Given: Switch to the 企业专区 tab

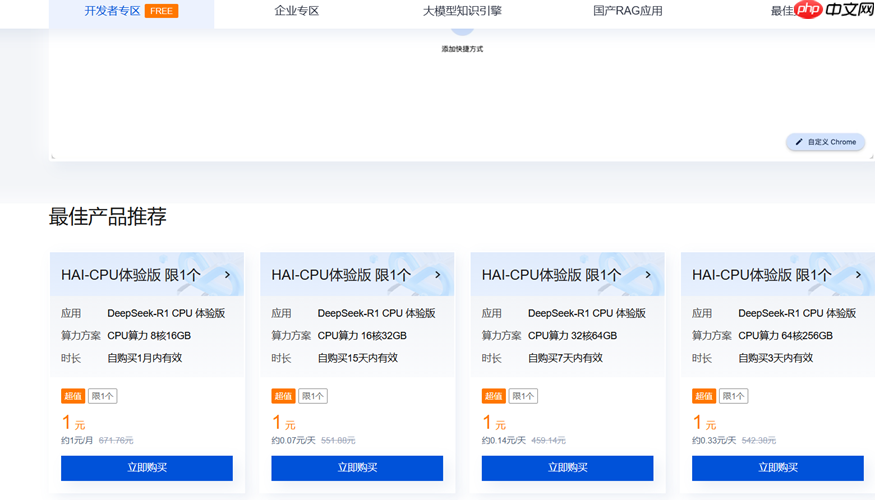Looking at the screenshot, I should click(x=296, y=11).
